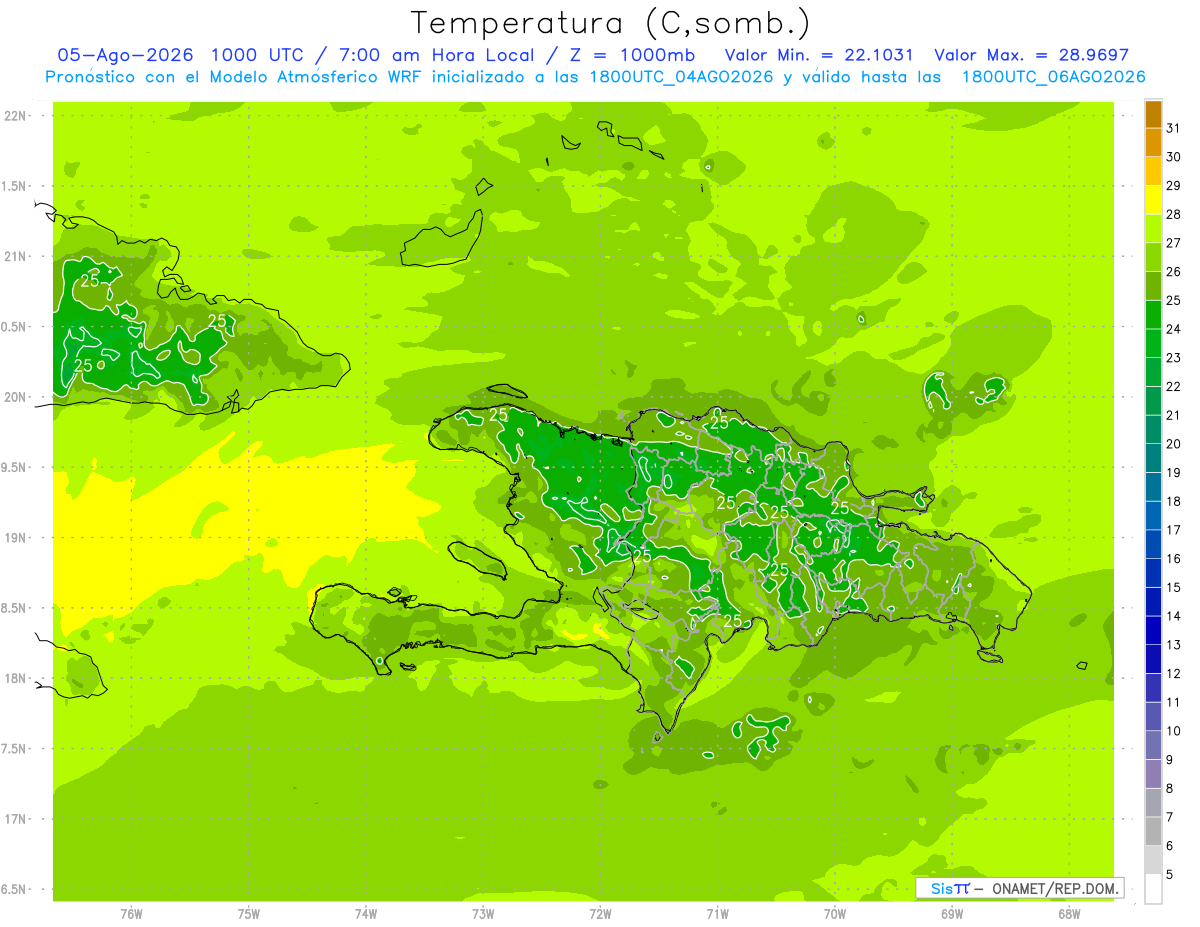Image resolution: width=1200 pixels, height=927 pixels.
Task: Click the purple swatch between 8 and 9
Action: (1153, 774)
